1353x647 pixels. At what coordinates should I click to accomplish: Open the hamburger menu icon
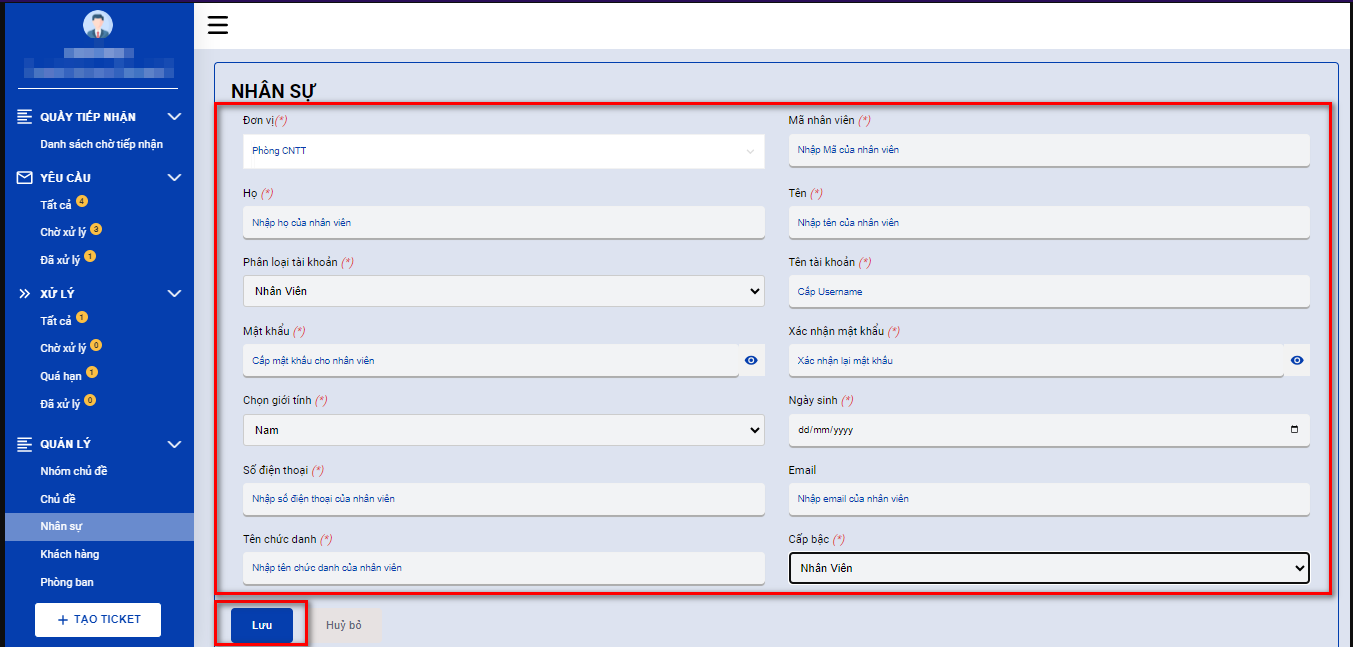pos(218,25)
